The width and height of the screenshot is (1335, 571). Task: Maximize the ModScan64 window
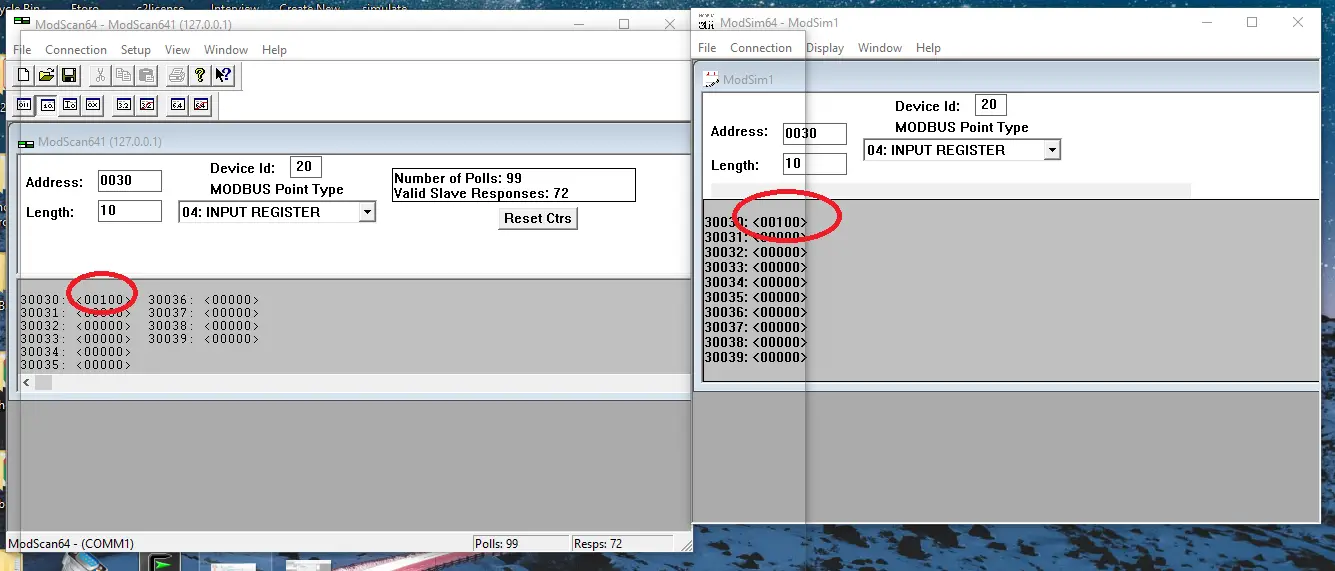624,23
